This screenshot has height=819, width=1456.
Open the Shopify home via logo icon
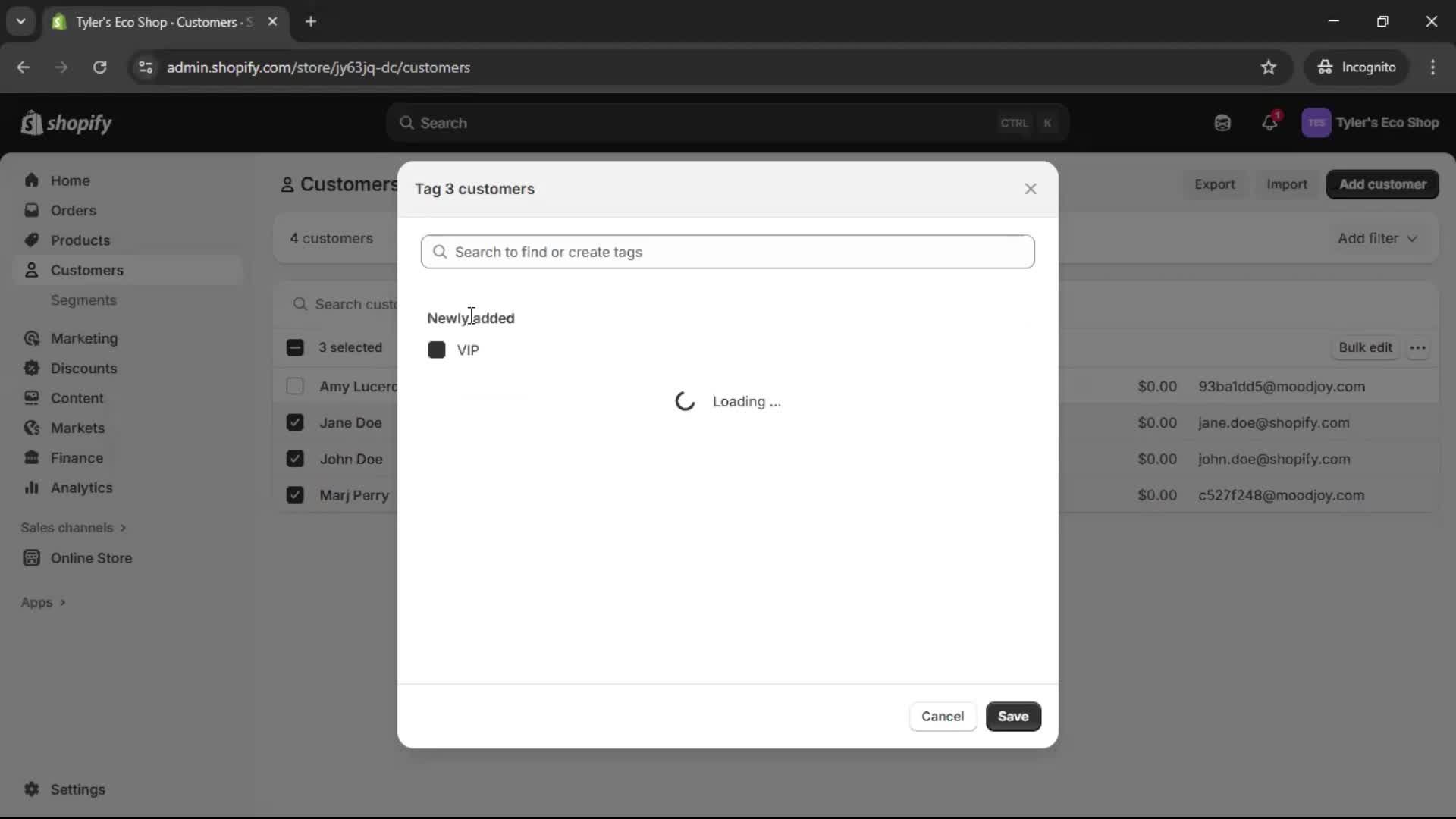tap(31, 123)
